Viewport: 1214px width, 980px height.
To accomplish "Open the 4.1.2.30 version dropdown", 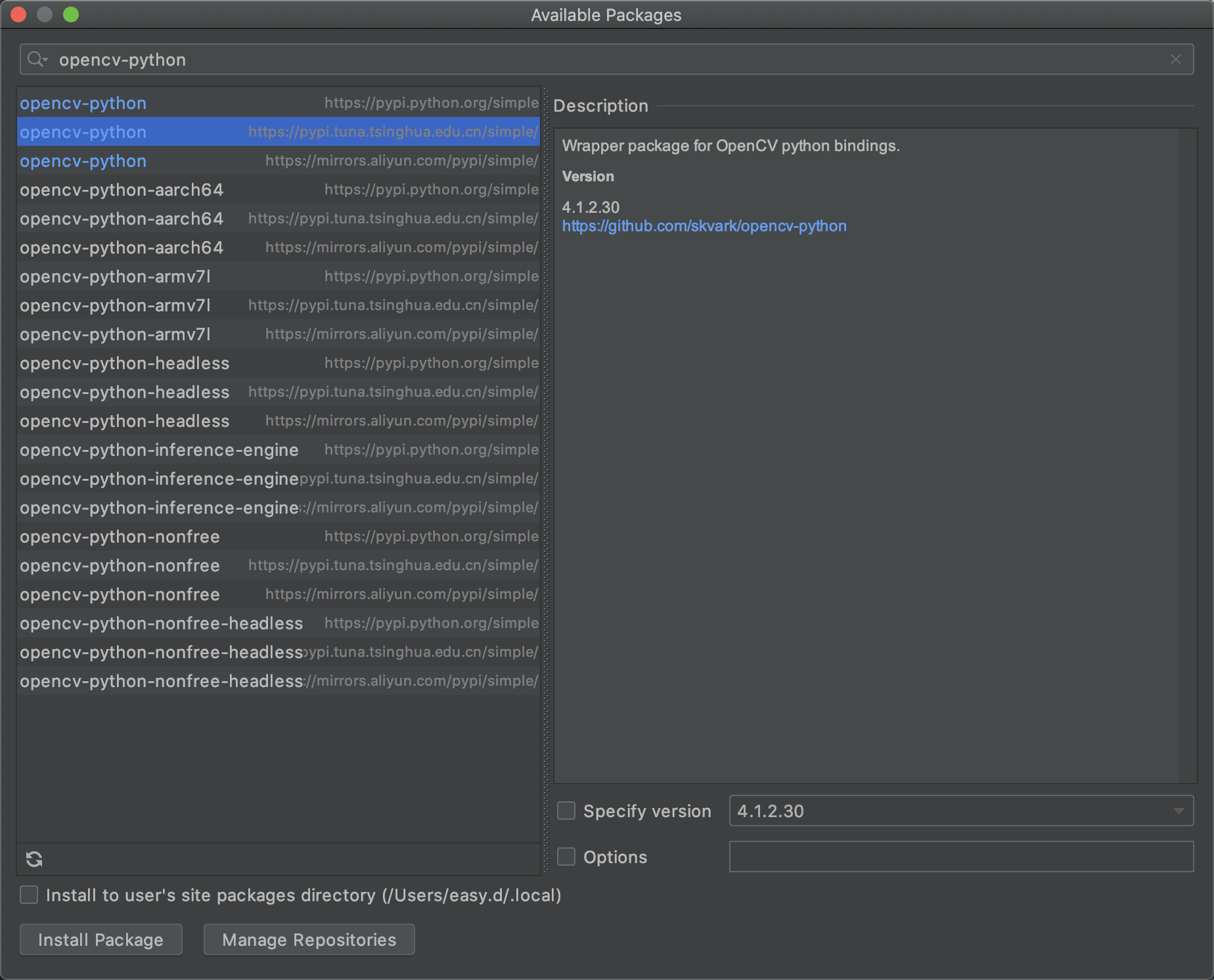I will point(961,811).
